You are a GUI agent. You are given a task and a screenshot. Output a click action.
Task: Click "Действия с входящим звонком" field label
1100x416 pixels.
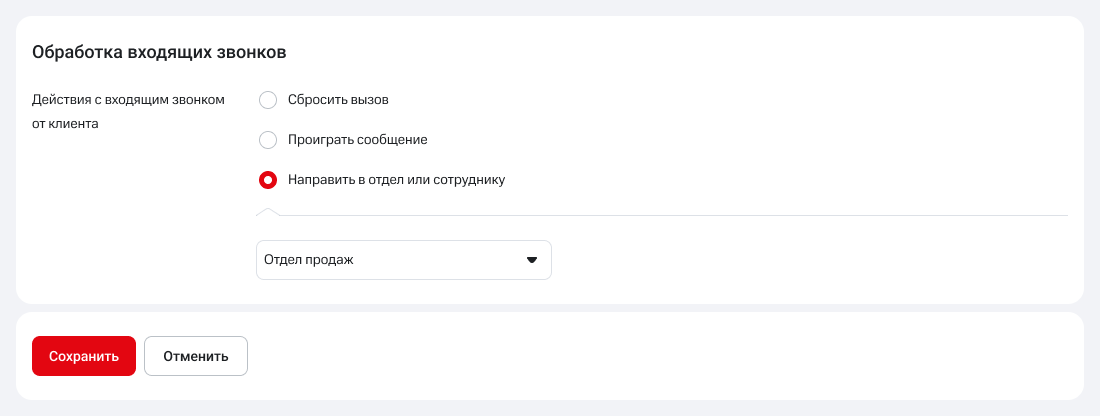pyautogui.click(x=128, y=100)
